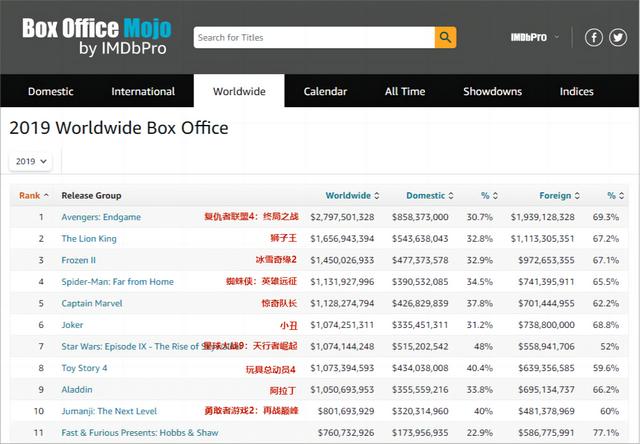Select domestic value $858,373,000
The image size is (640, 444).
click(x=420, y=217)
